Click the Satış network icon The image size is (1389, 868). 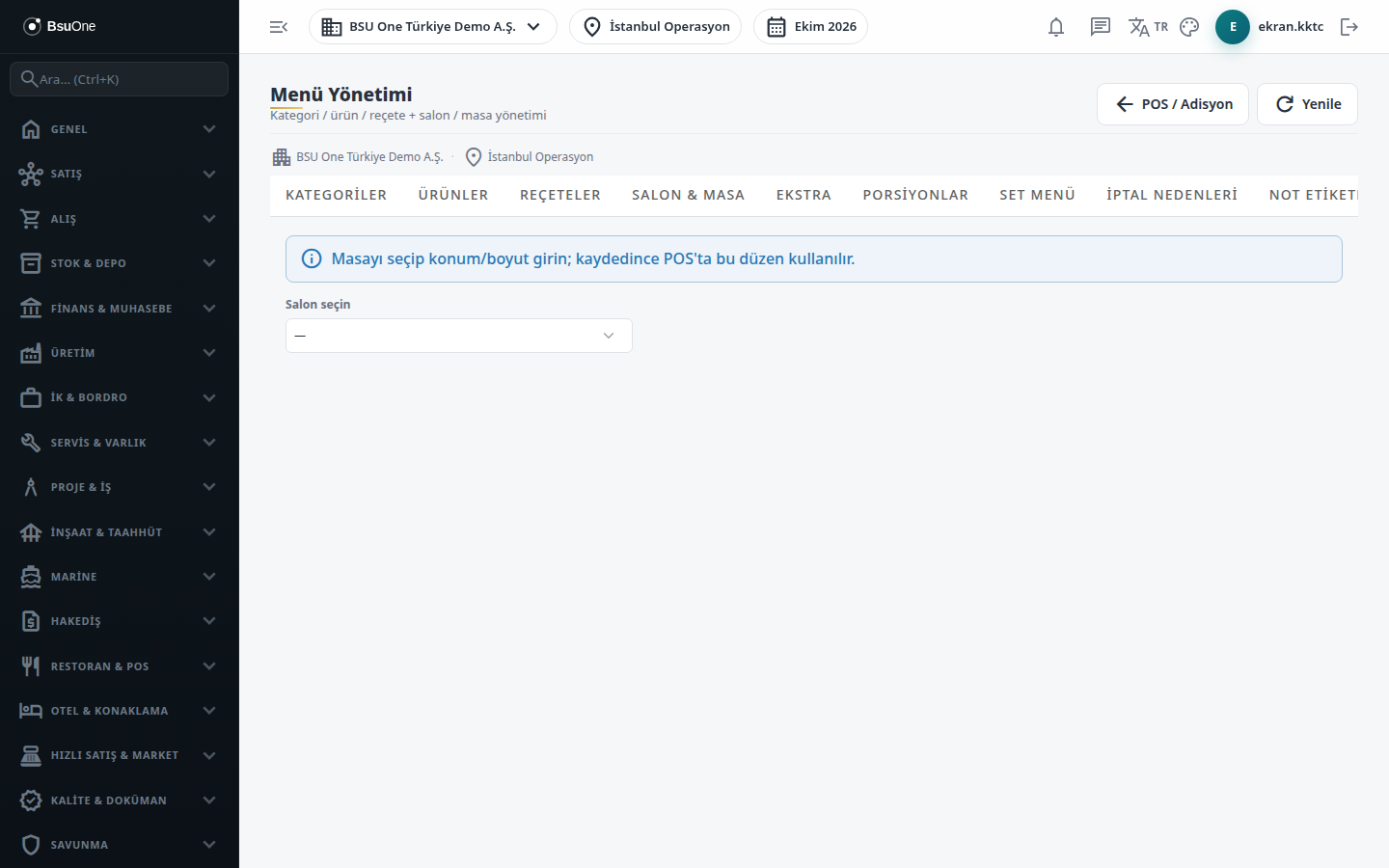coord(31,174)
